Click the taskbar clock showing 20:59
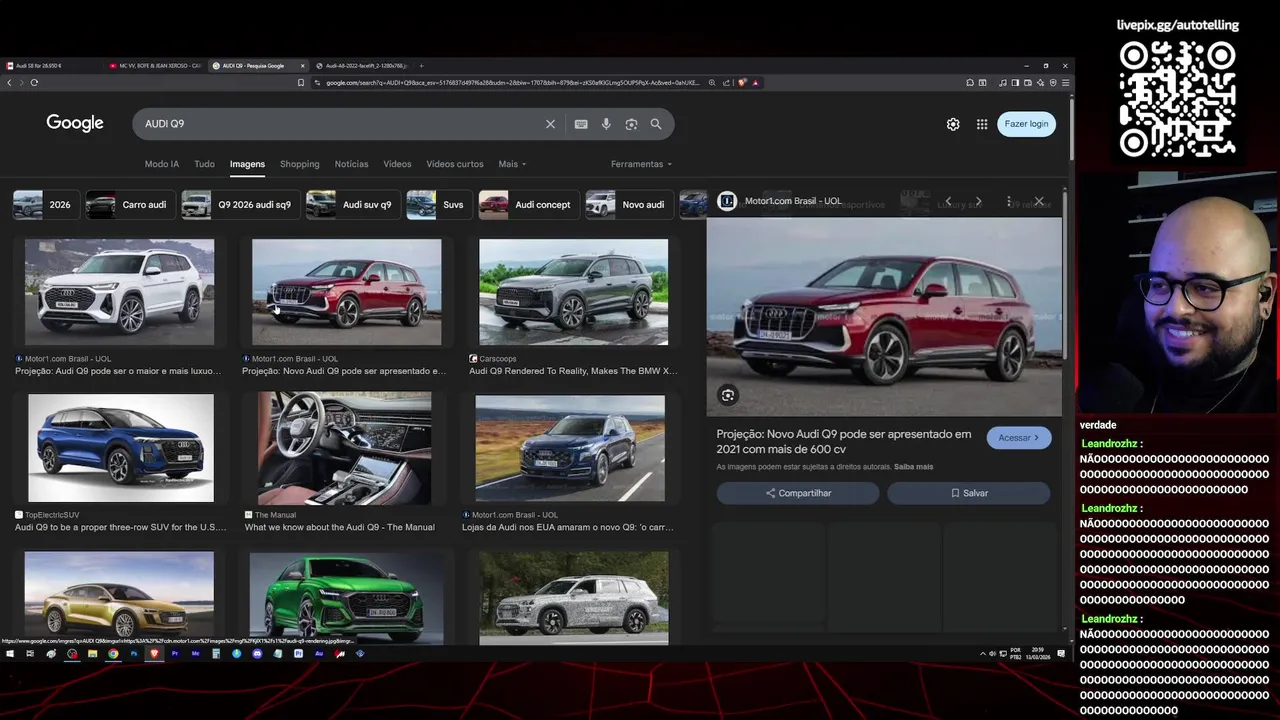The image size is (1280, 720). pos(1037,654)
